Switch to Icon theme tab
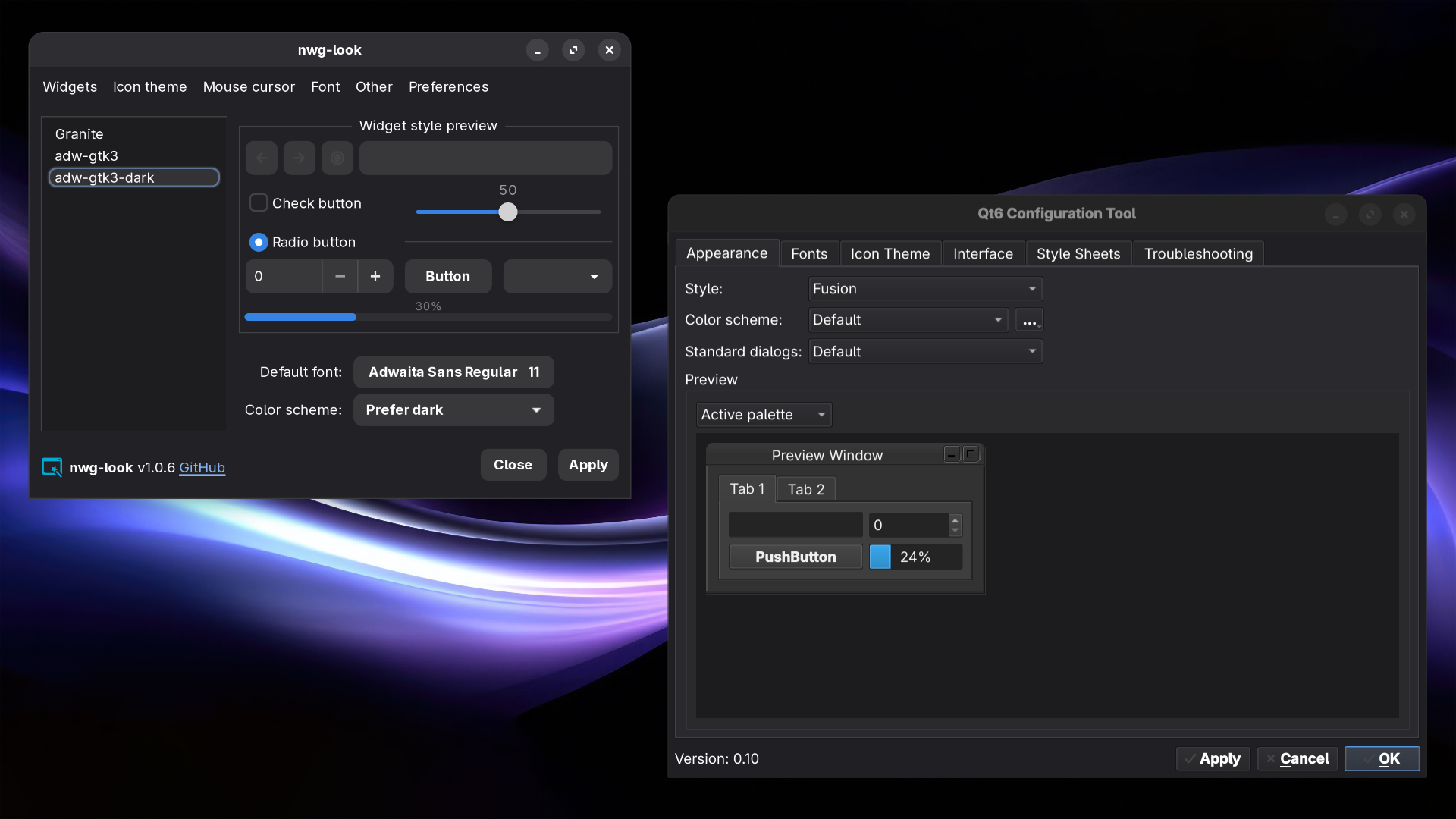Screen dimensions: 1456x819 tap(150, 87)
